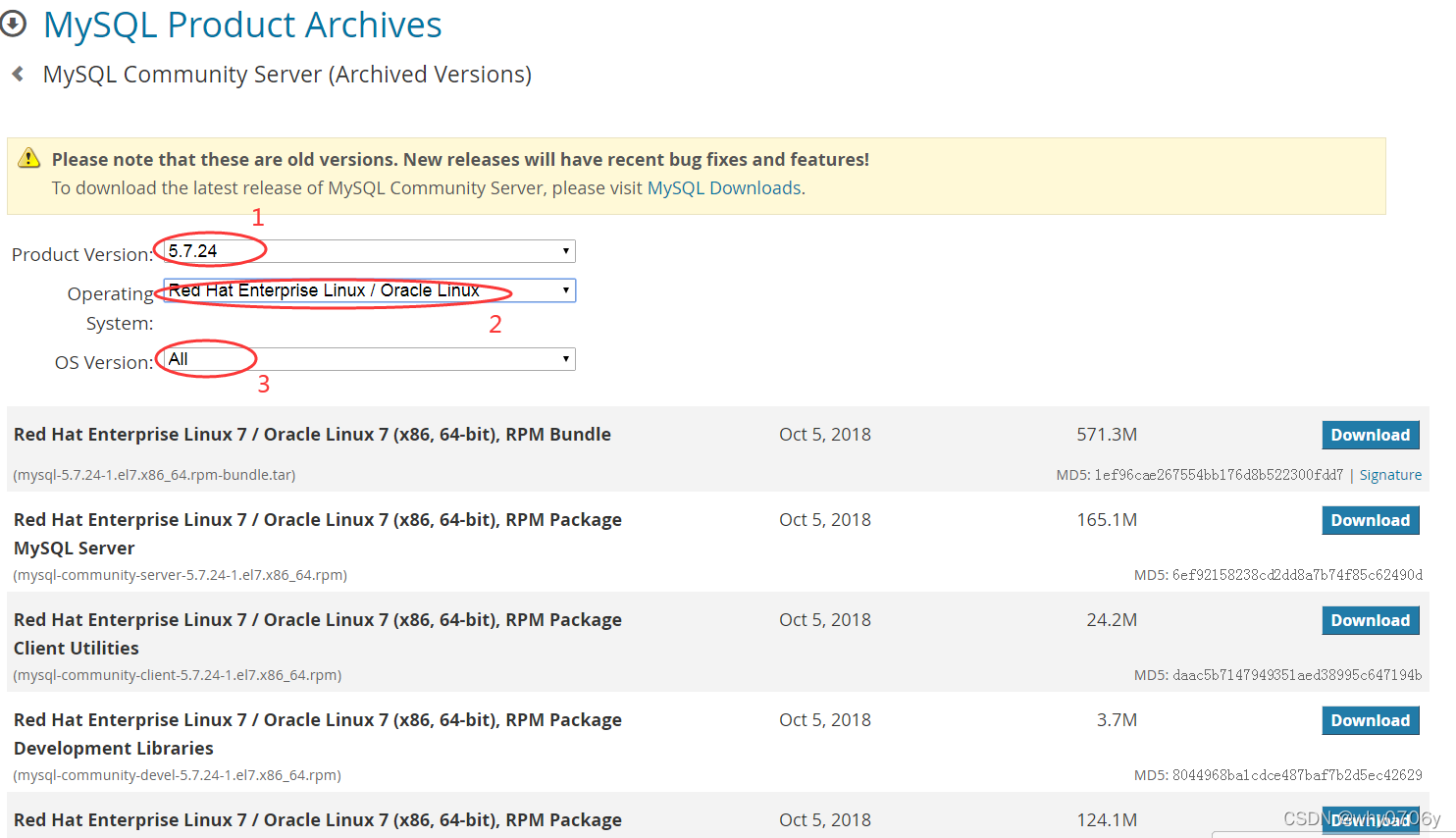Open the OS Version dropdown
The height and width of the screenshot is (838, 1456).
pyautogui.click(x=369, y=359)
